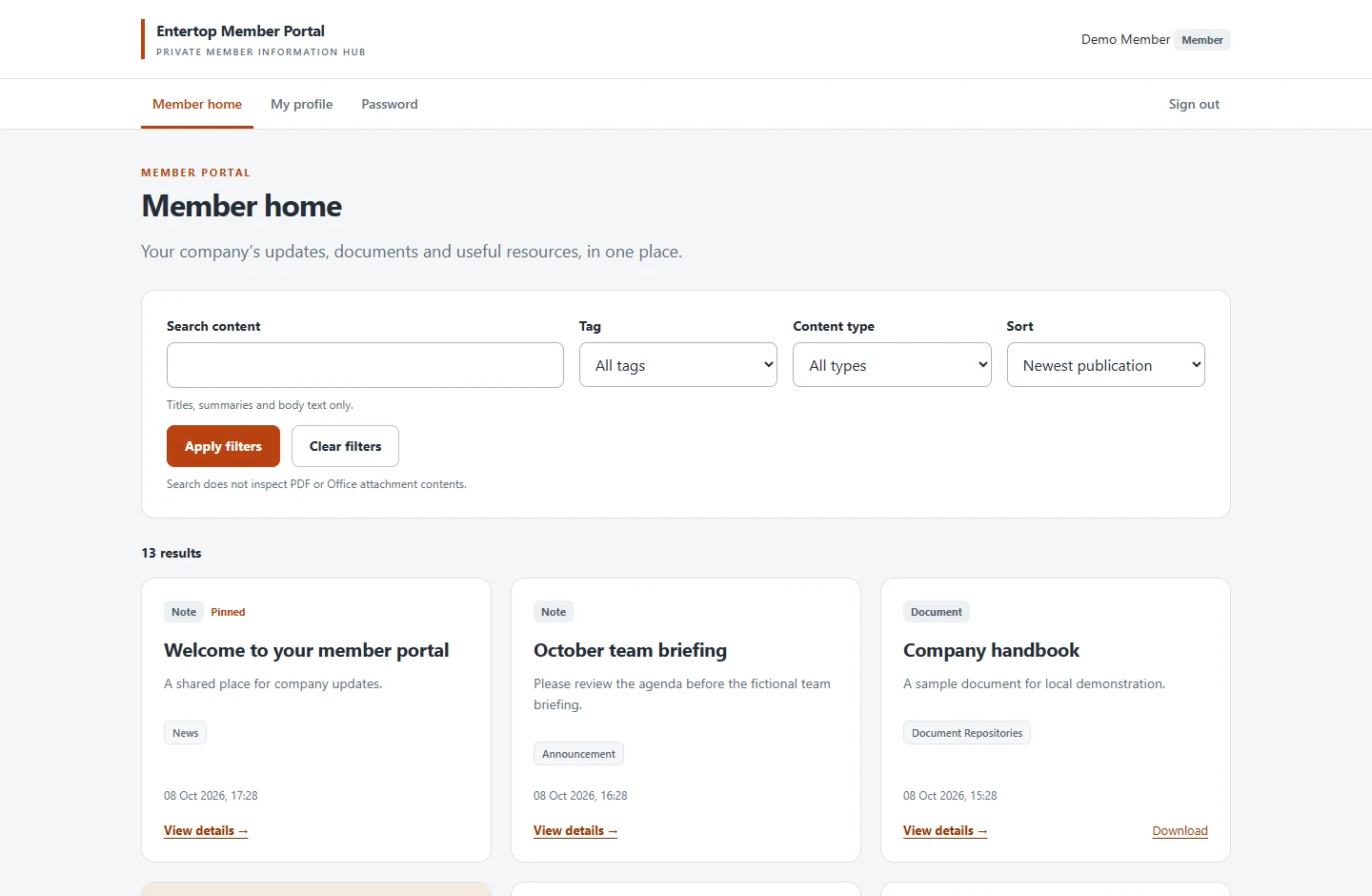Switch to the My profile tab
Image resolution: width=1372 pixels, height=896 pixels.
click(302, 104)
